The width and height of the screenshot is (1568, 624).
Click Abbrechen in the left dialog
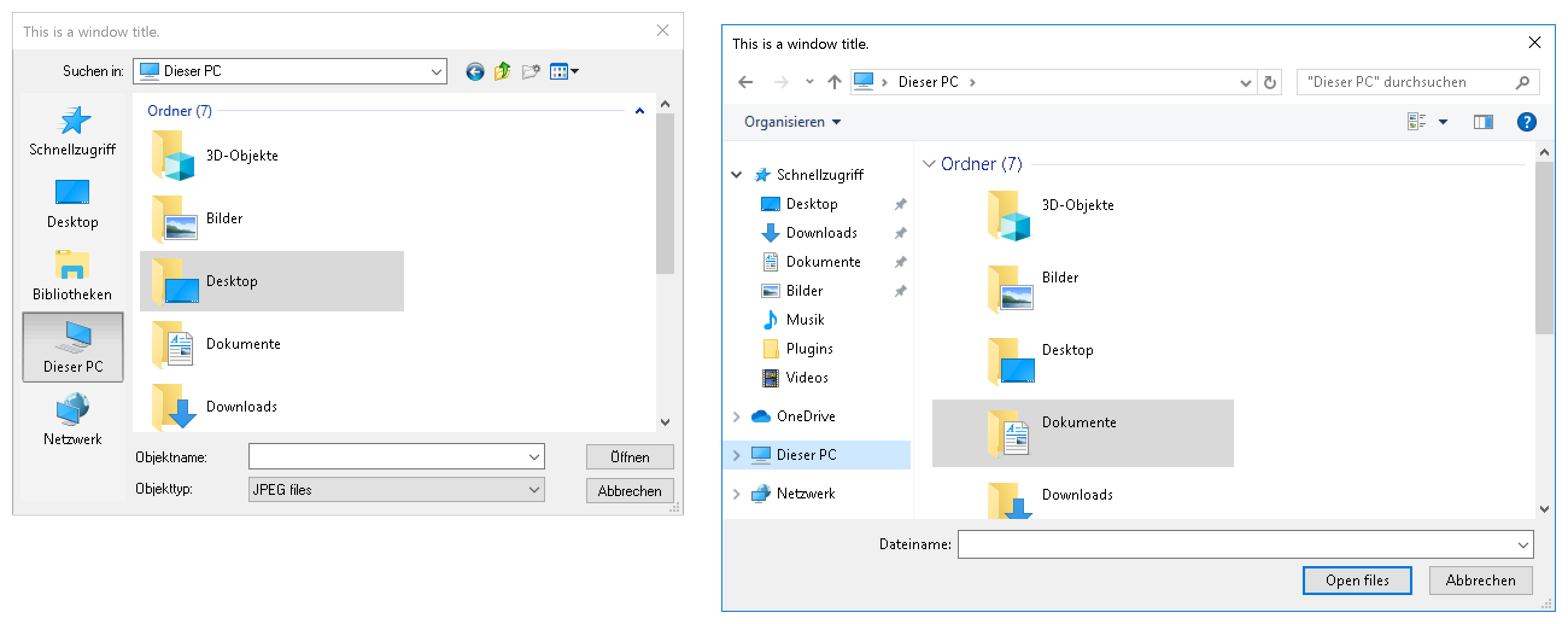pos(630,491)
